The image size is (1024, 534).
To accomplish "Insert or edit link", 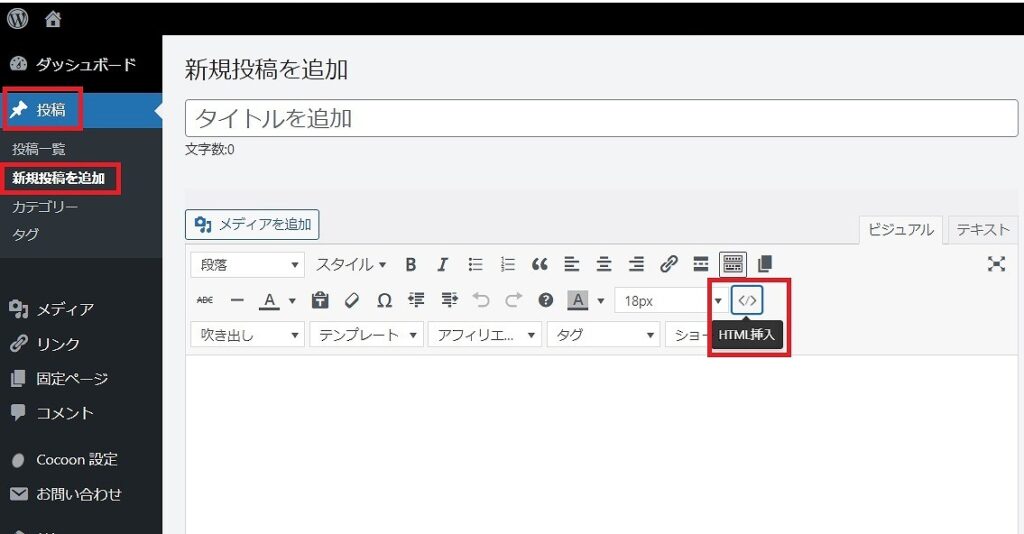I will pyautogui.click(x=668, y=264).
